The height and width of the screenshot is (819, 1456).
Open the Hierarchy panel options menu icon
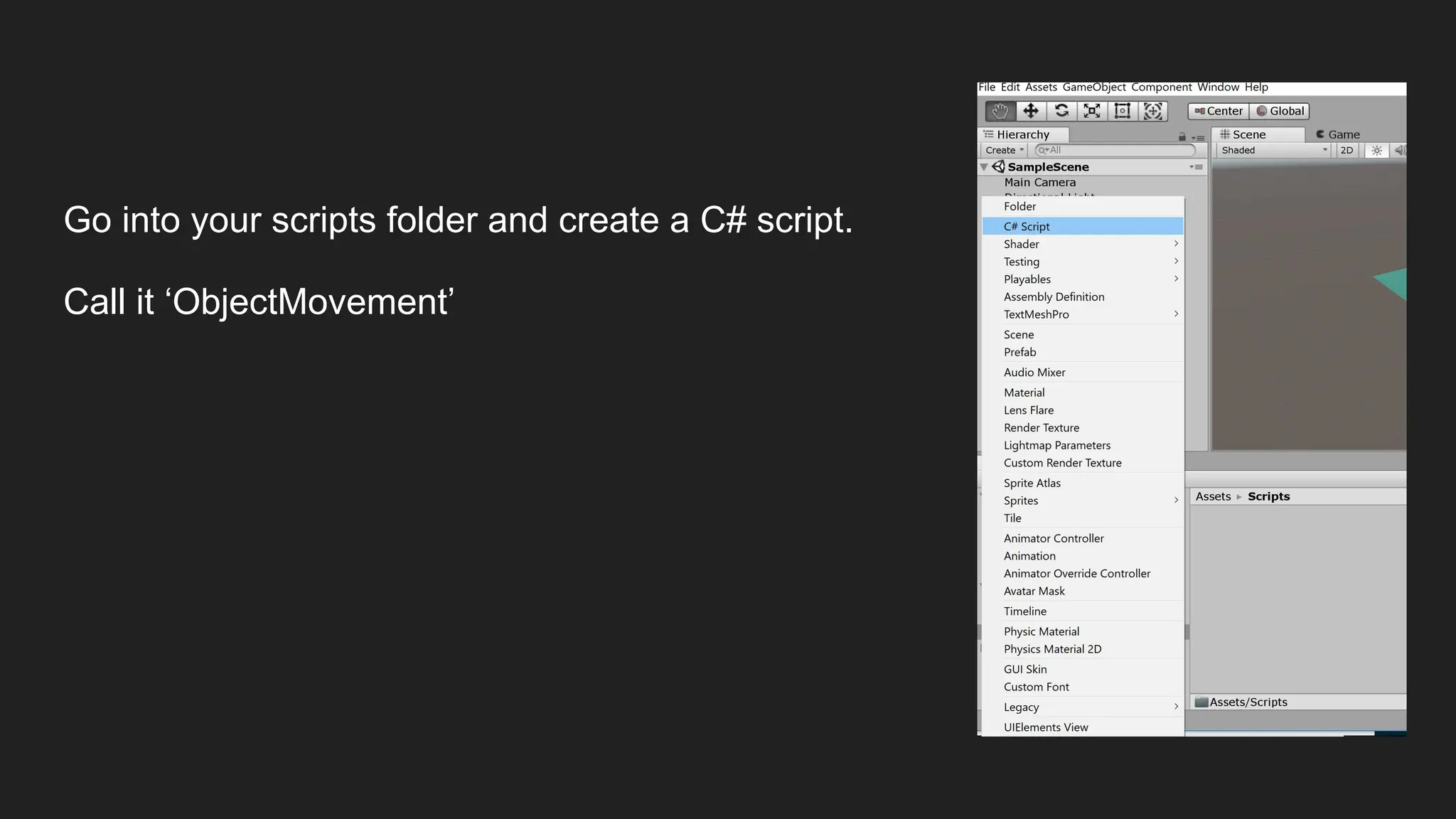pyautogui.click(x=1198, y=138)
